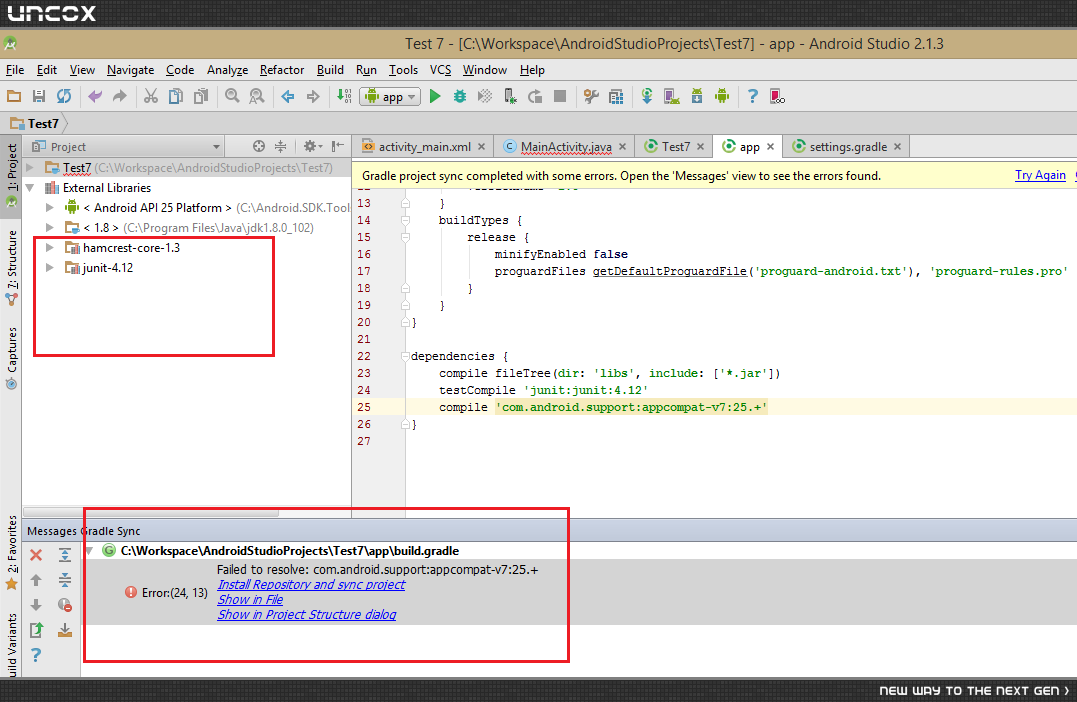The image size is (1077, 702).
Task: Collapse the External Libraries node
Action: tap(30, 188)
